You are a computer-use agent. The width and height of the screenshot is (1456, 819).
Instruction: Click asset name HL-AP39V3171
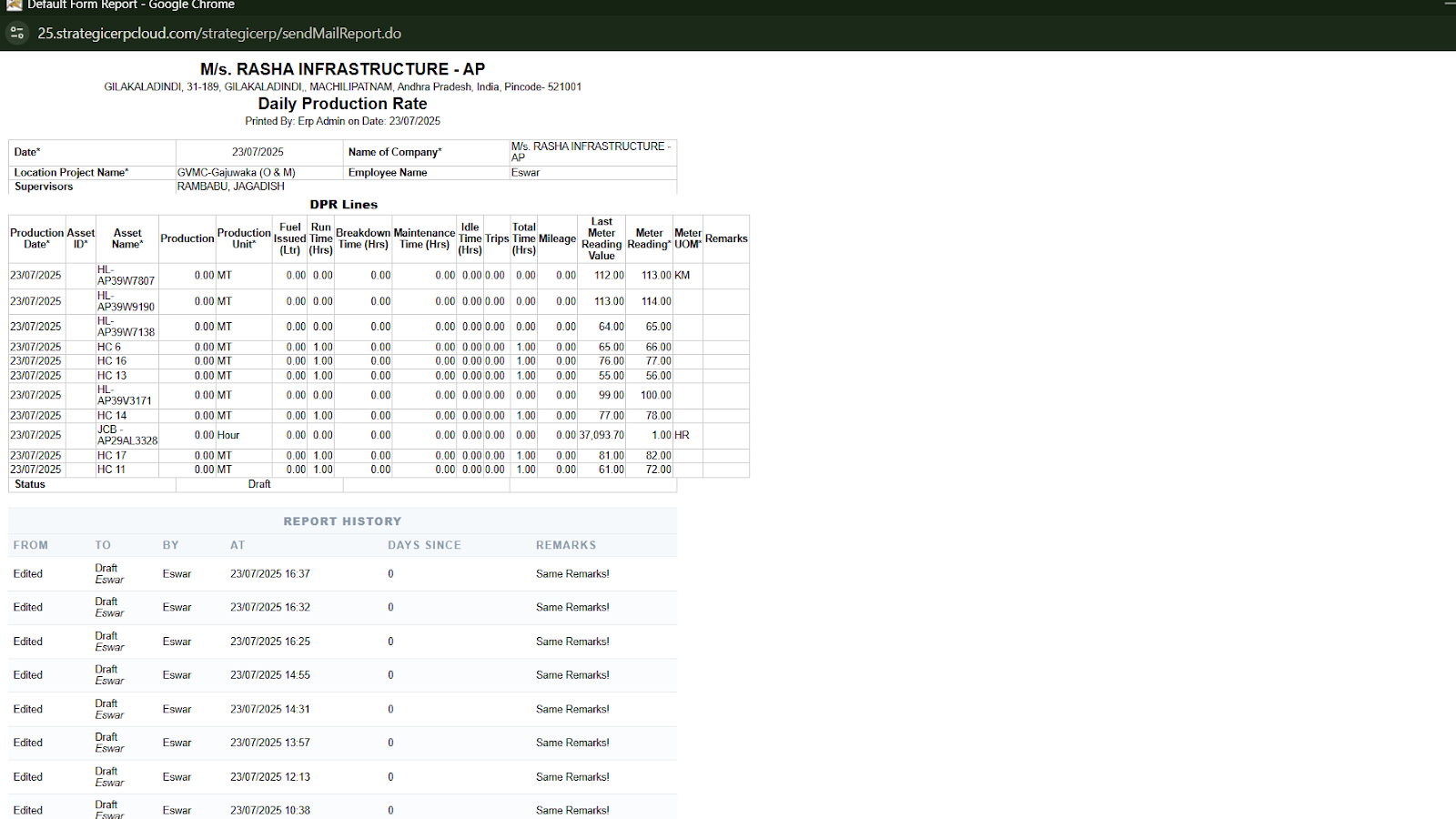coord(125,395)
